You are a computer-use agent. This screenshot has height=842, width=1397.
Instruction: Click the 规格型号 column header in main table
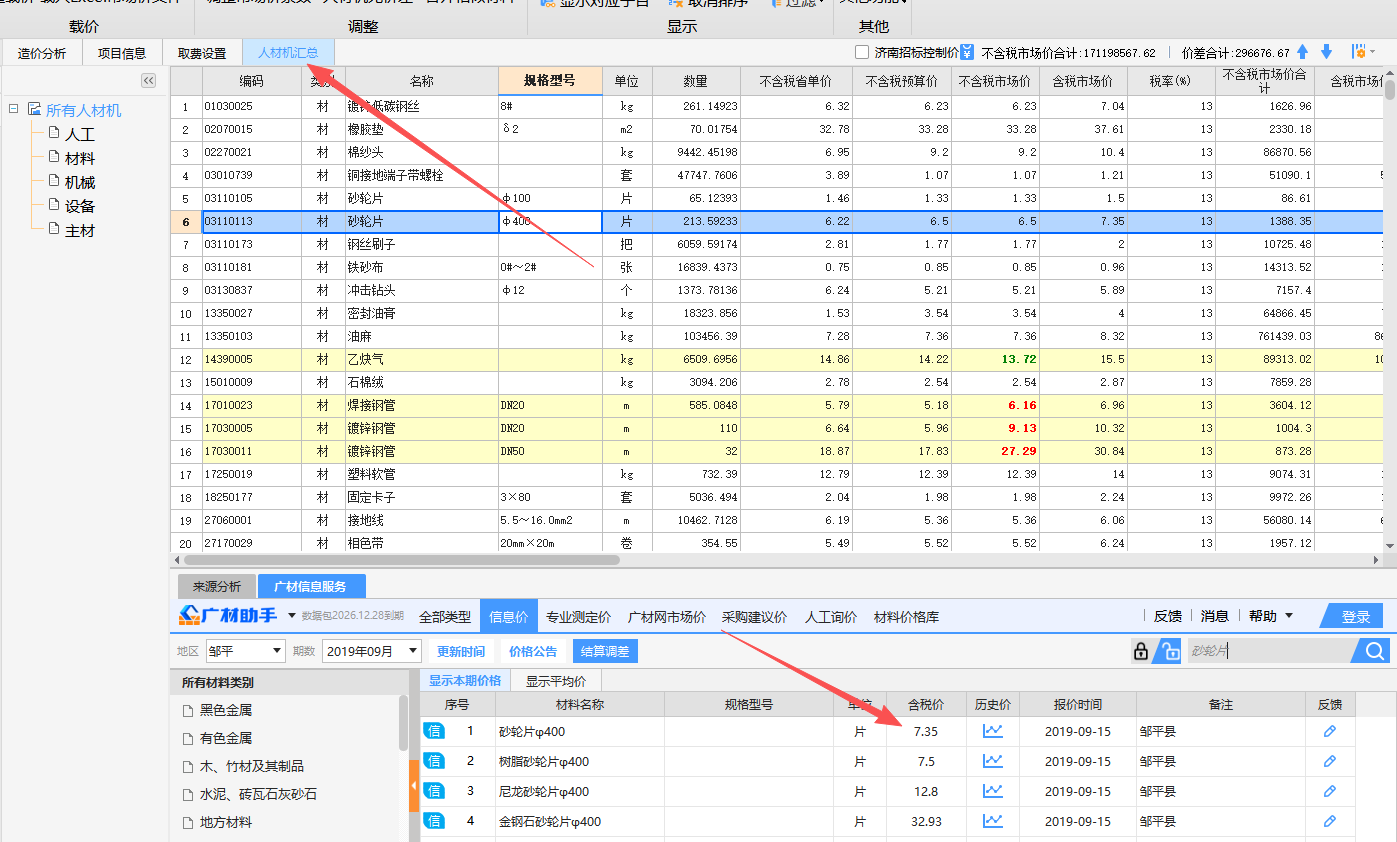pos(550,81)
